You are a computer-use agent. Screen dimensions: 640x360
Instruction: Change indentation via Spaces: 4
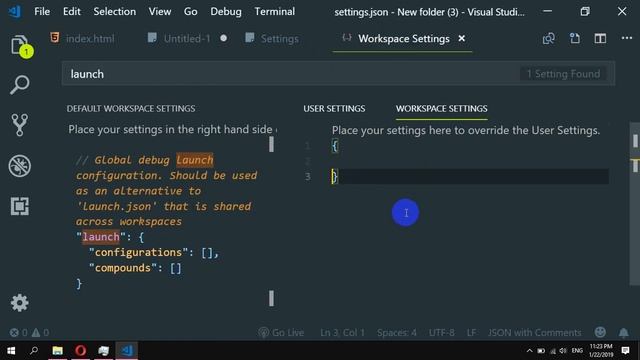397,333
